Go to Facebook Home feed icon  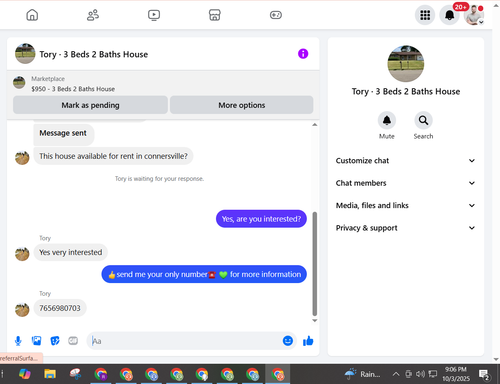tap(32, 15)
